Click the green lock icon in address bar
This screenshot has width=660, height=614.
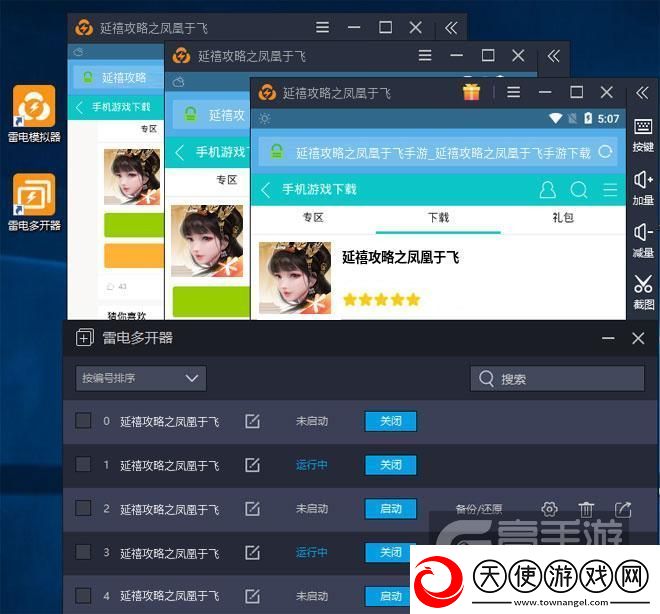[277, 152]
